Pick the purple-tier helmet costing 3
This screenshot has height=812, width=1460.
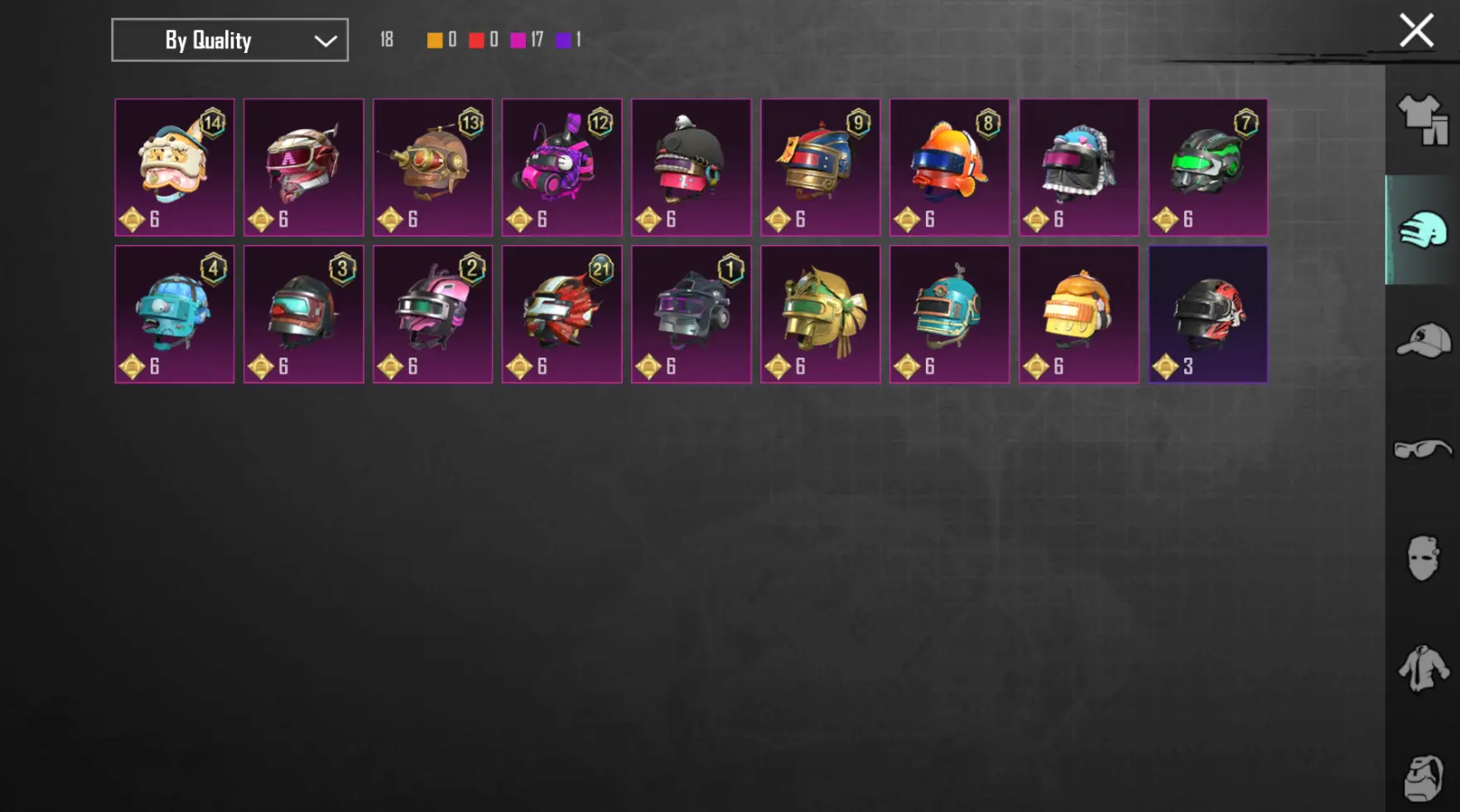tap(1208, 314)
